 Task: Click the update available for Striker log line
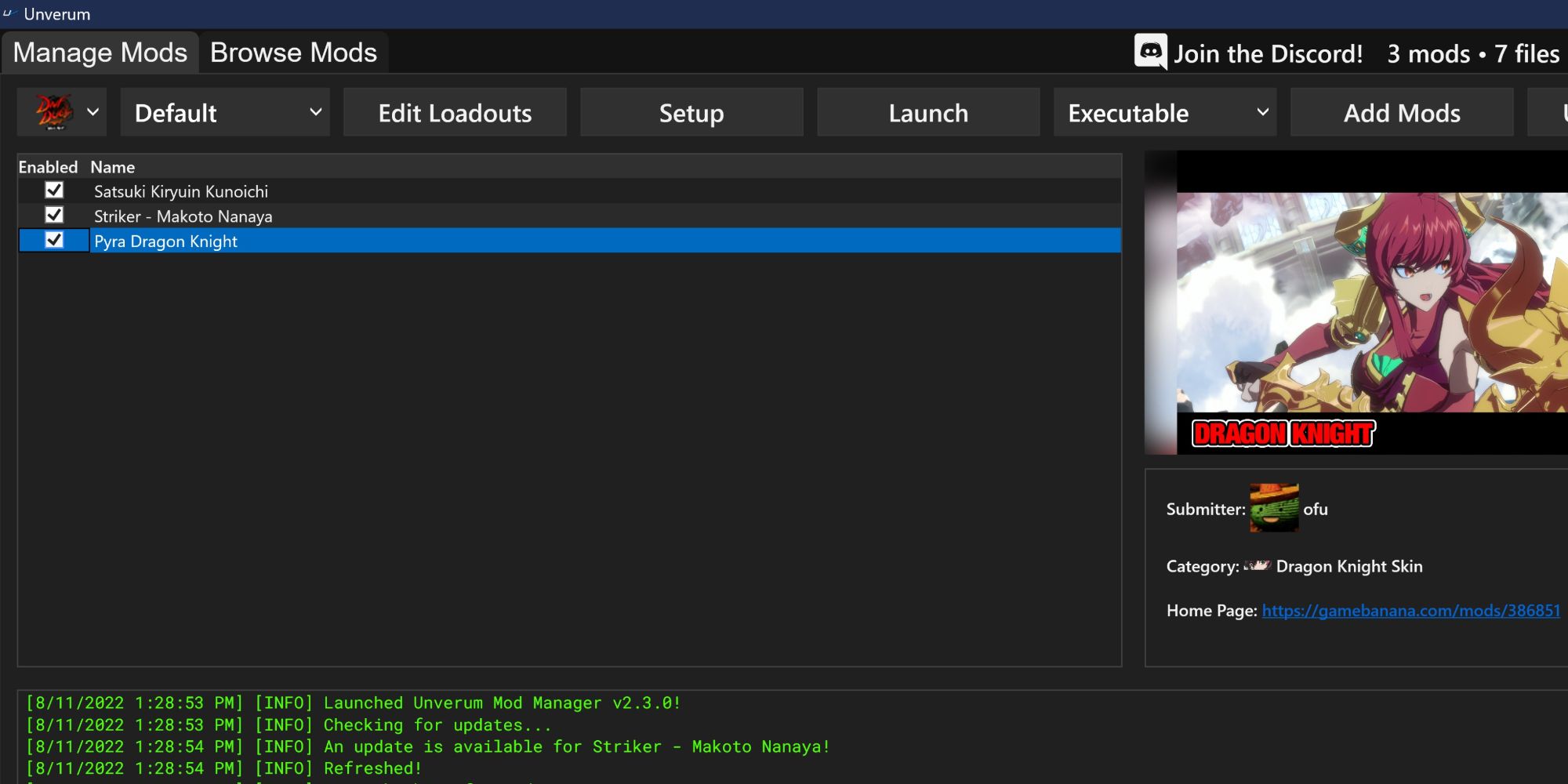tap(427, 746)
